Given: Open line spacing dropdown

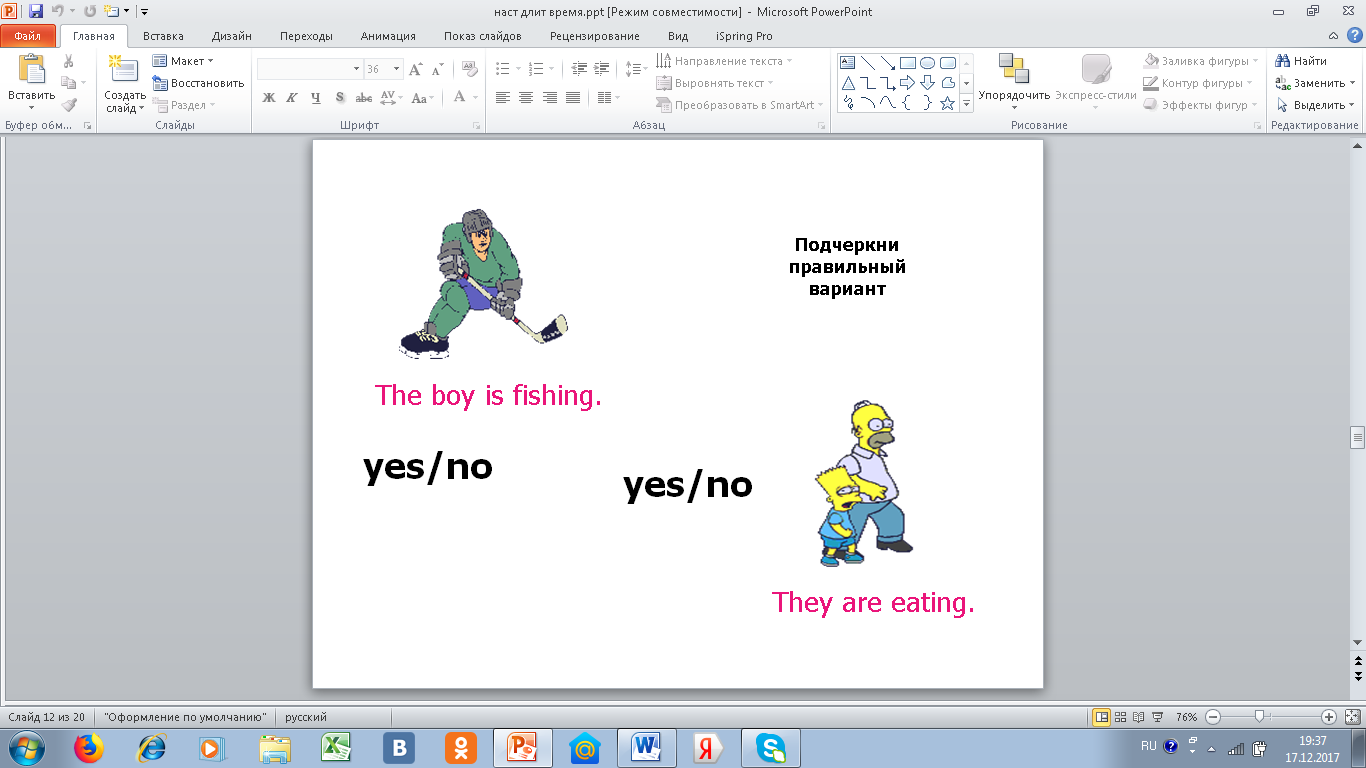Looking at the screenshot, I should pyautogui.click(x=636, y=69).
